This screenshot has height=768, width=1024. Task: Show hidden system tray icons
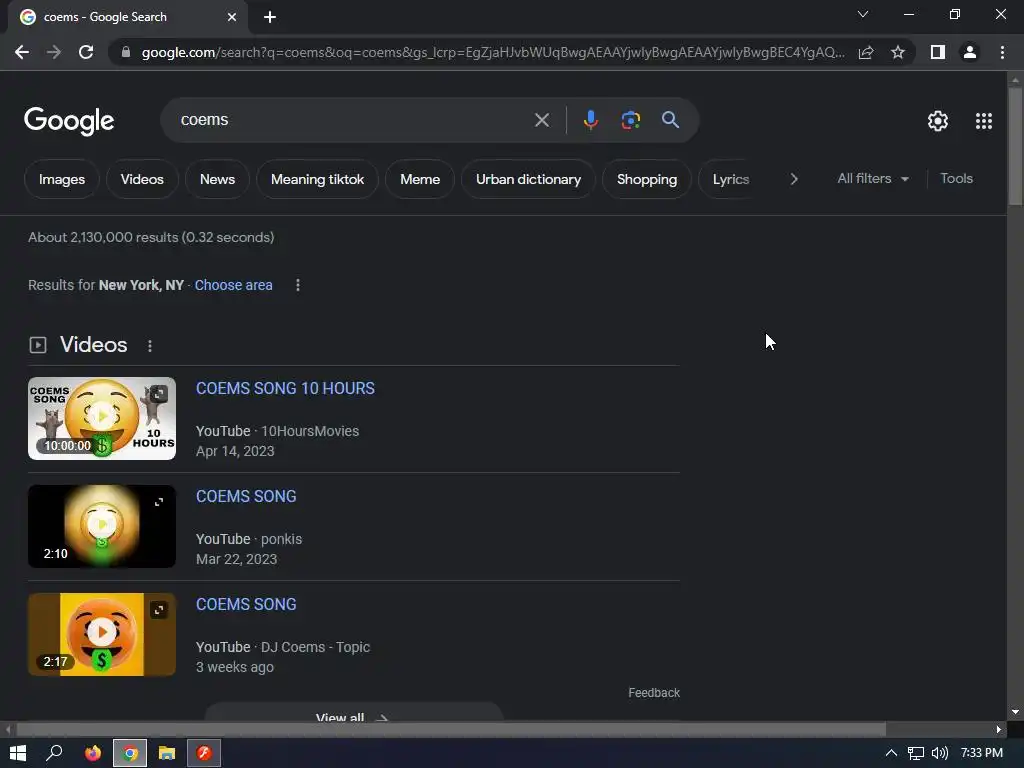pyautogui.click(x=891, y=753)
